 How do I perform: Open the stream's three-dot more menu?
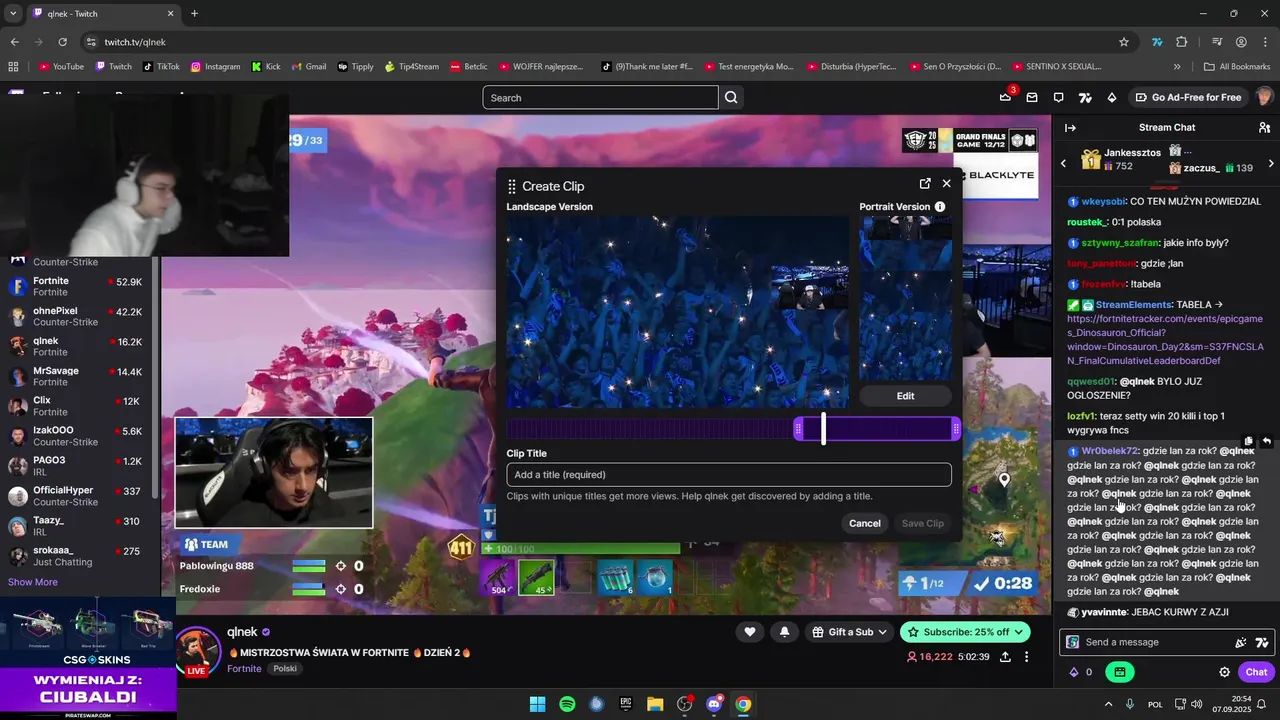[1026, 657]
